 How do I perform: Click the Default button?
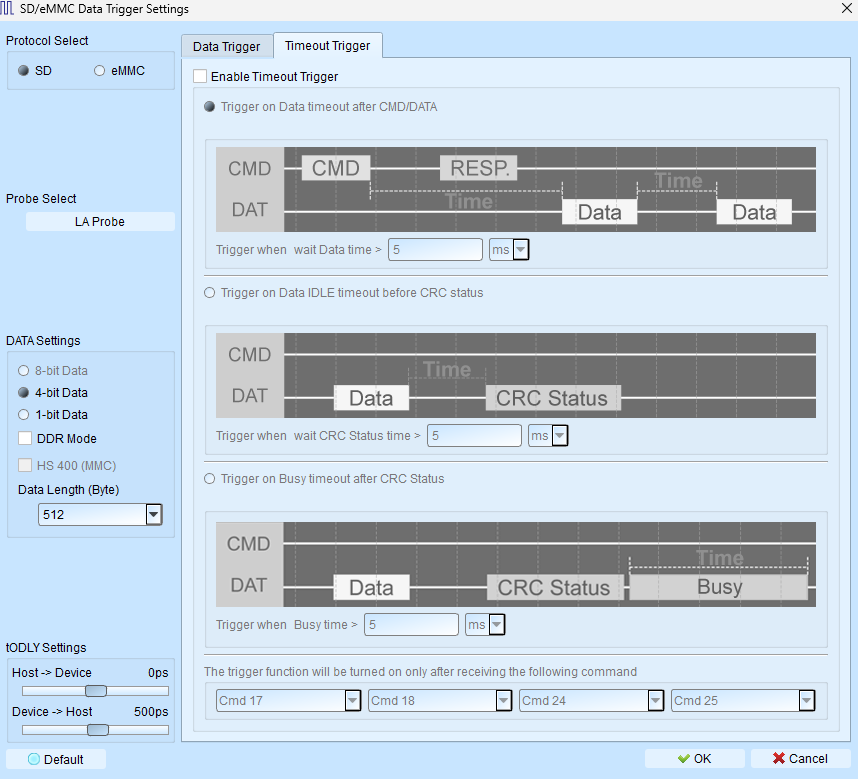[56, 759]
